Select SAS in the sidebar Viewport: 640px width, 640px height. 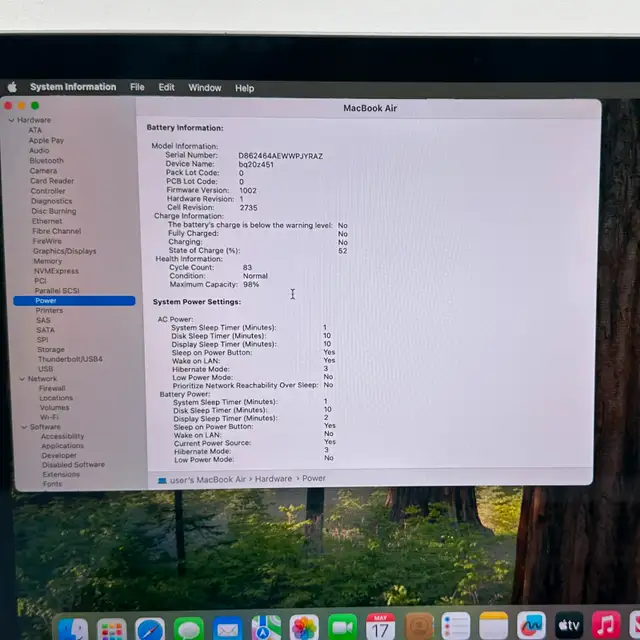[x=43, y=320]
